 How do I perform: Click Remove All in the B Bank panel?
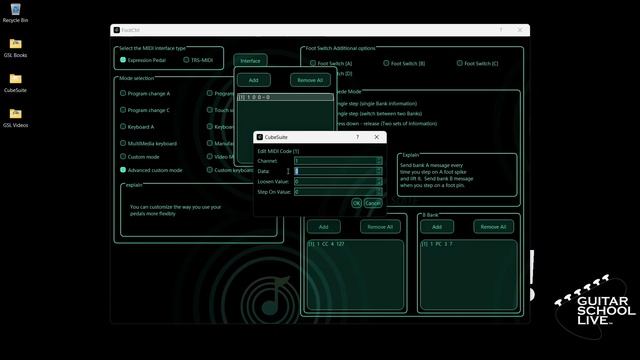point(493,227)
